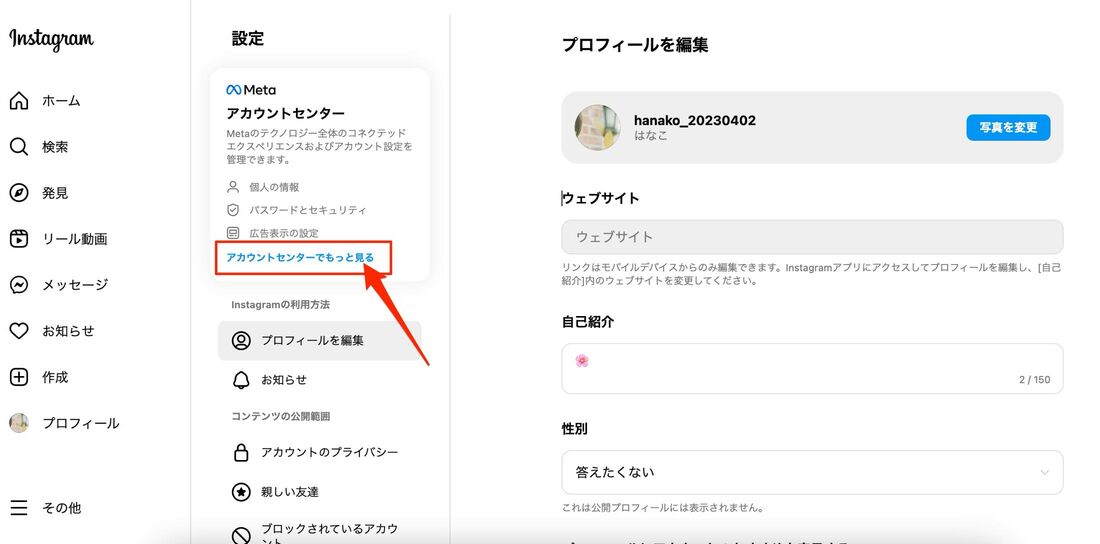Select 検索 in the left navigation
Image resolution: width=1100 pixels, height=544 pixels.
55,147
